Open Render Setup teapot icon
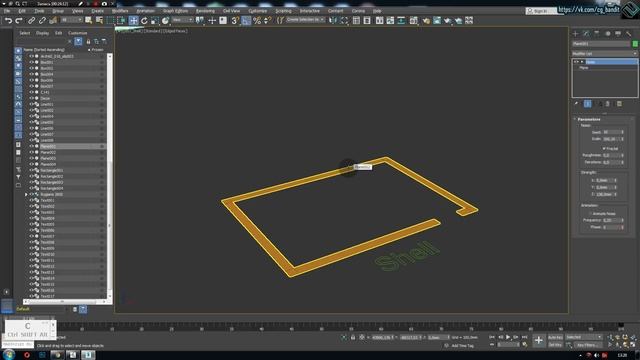This screenshot has height=360, width=640. pyautogui.click(x=426, y=20)
